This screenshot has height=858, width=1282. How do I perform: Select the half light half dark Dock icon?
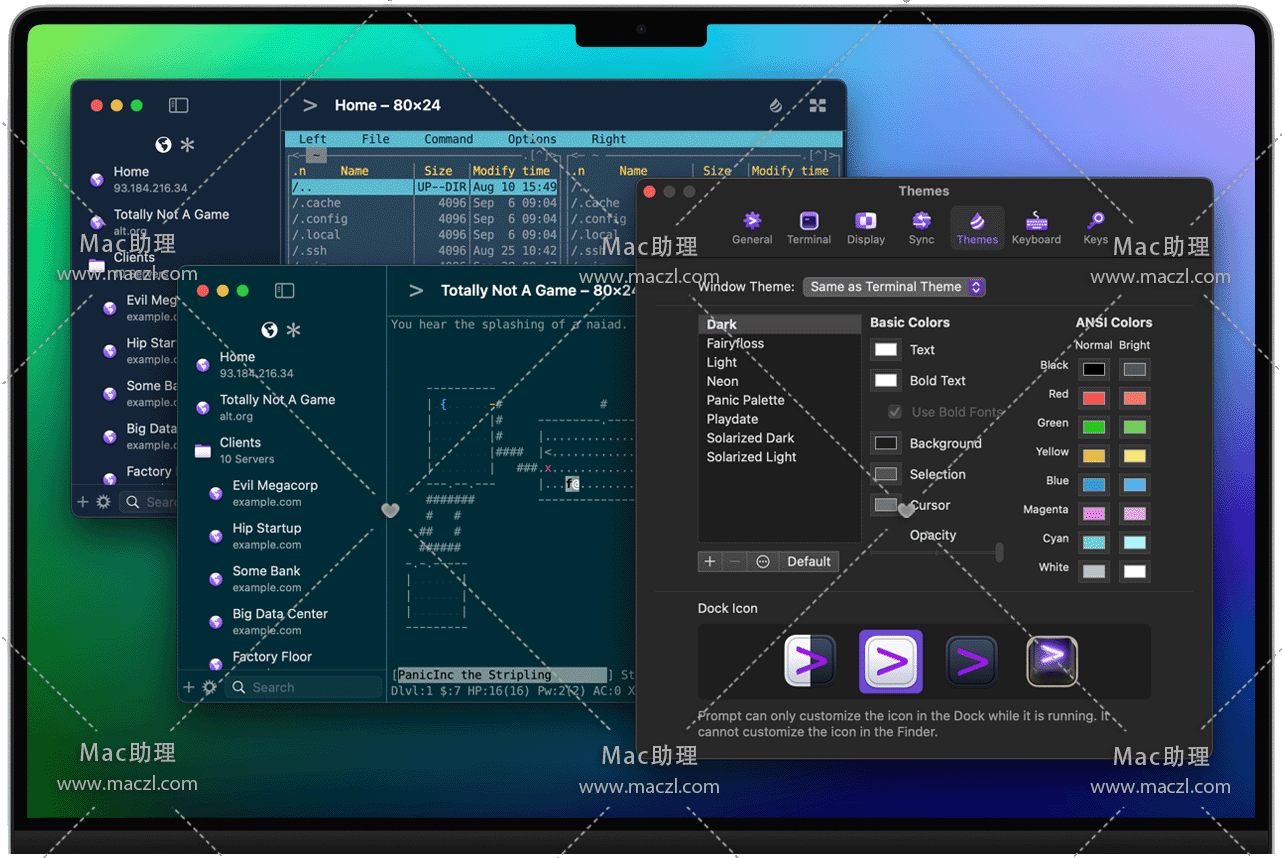[x=809, y=661]
